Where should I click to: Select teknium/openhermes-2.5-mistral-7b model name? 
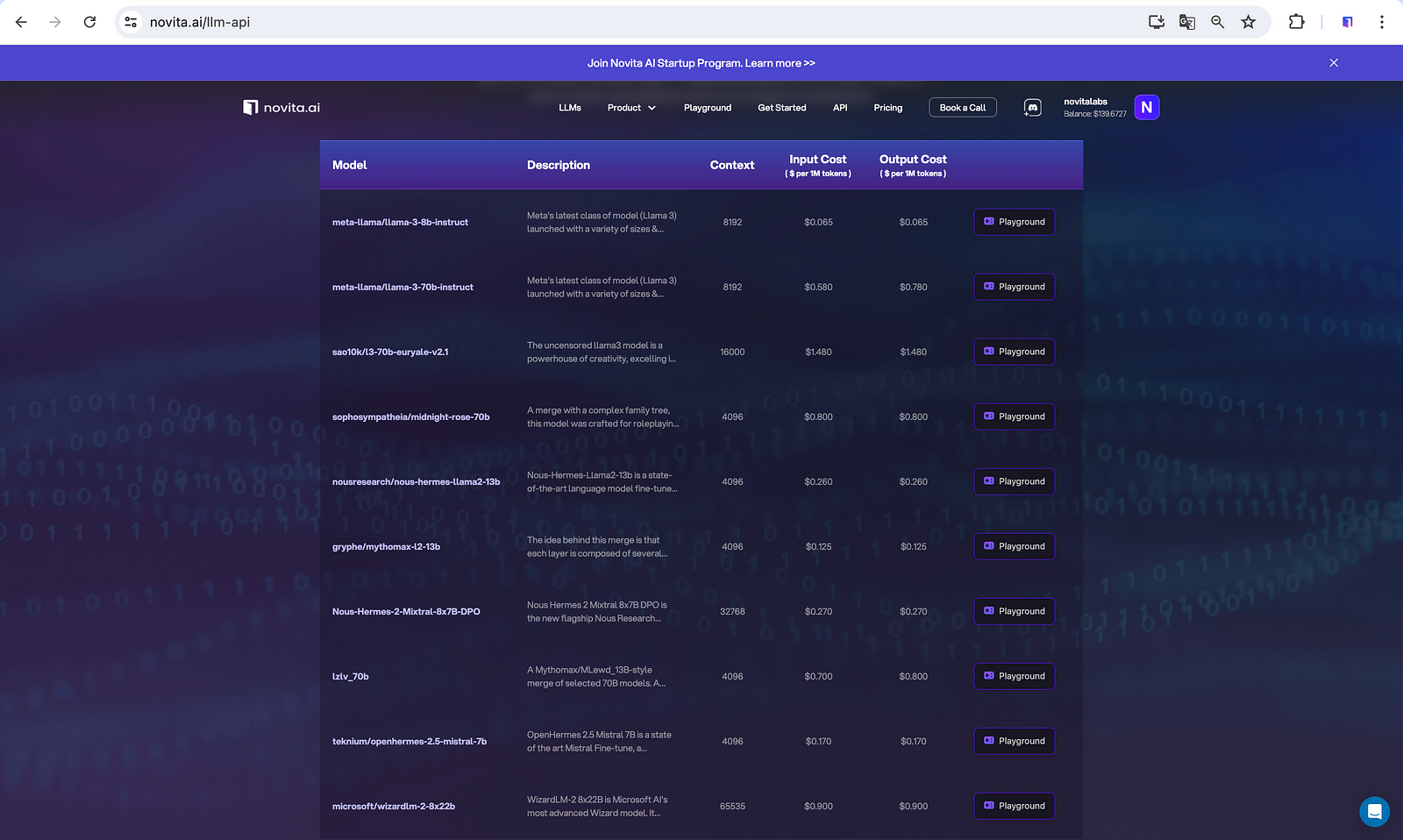click(409, 742)
